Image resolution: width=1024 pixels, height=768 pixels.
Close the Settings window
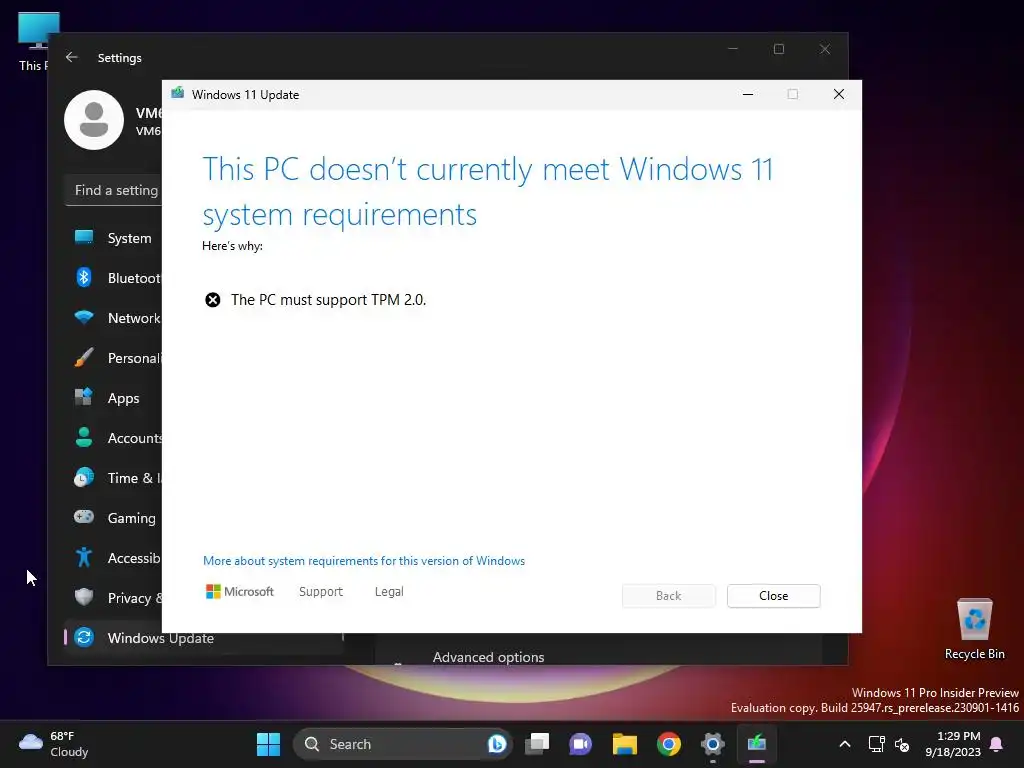click(x=825, y=49)
